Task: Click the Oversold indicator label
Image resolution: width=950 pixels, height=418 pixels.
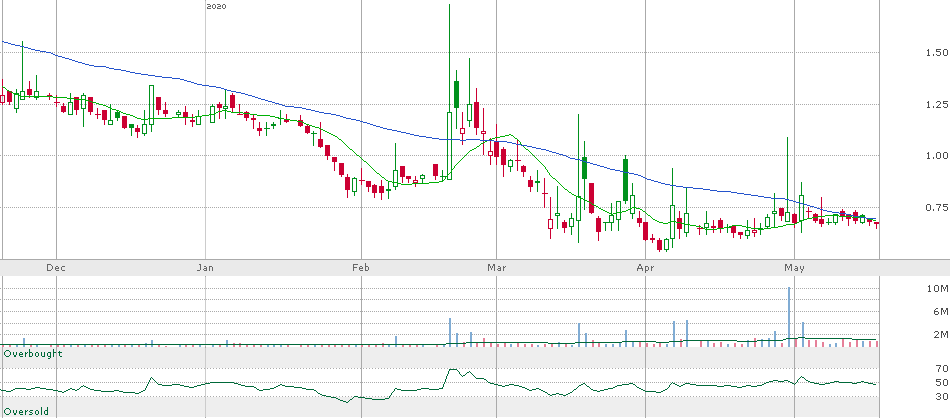Action: [26, 412]
